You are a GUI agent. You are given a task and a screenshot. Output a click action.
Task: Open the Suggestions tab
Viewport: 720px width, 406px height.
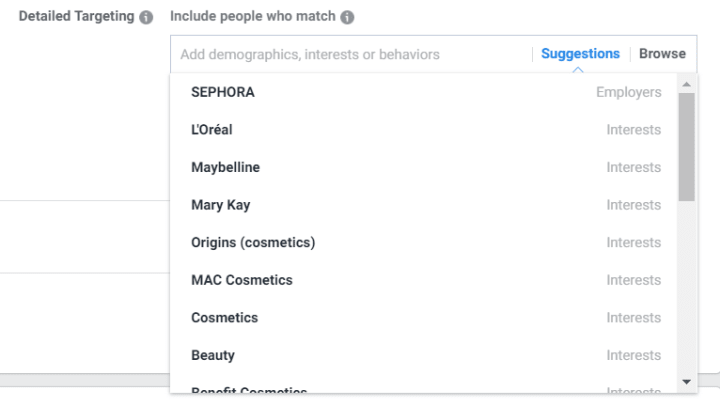580,54
